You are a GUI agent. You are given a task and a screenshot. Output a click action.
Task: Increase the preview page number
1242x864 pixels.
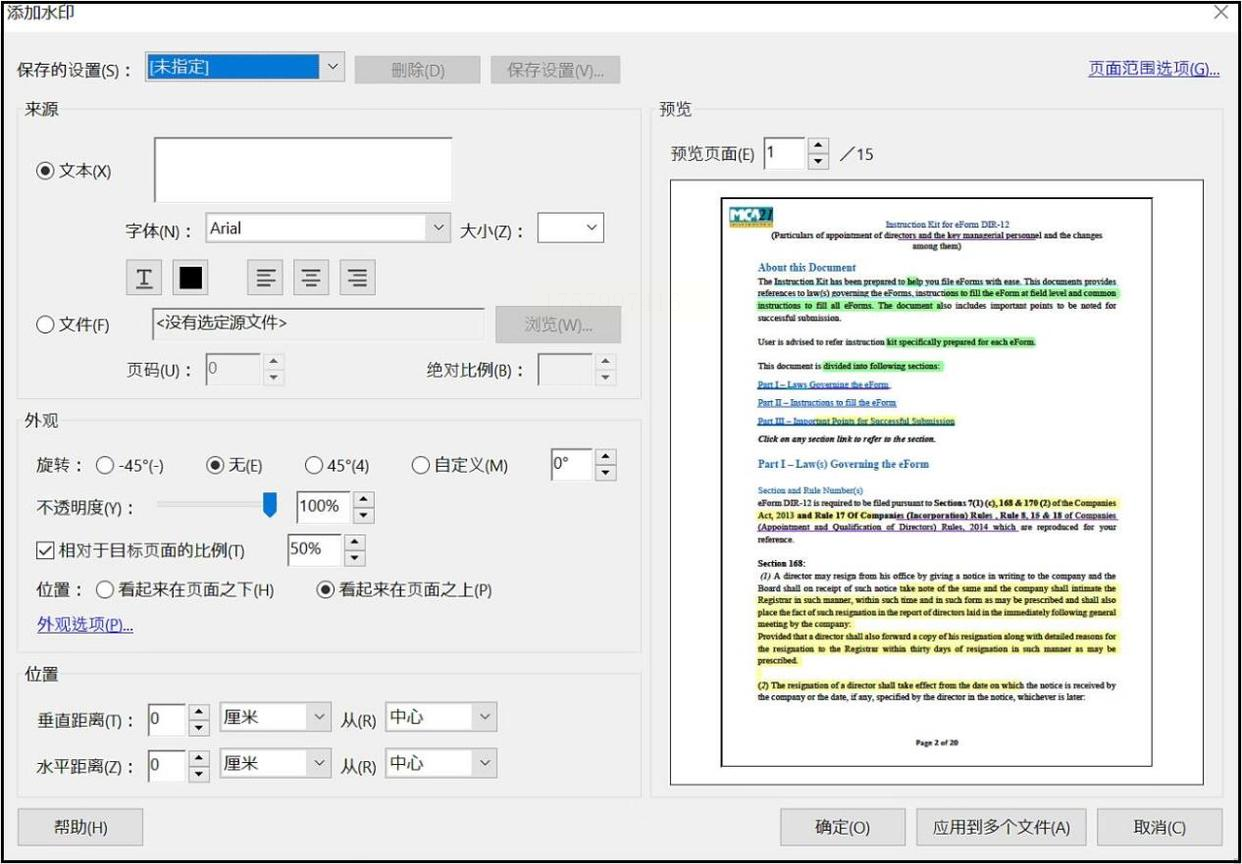(818, 146)
